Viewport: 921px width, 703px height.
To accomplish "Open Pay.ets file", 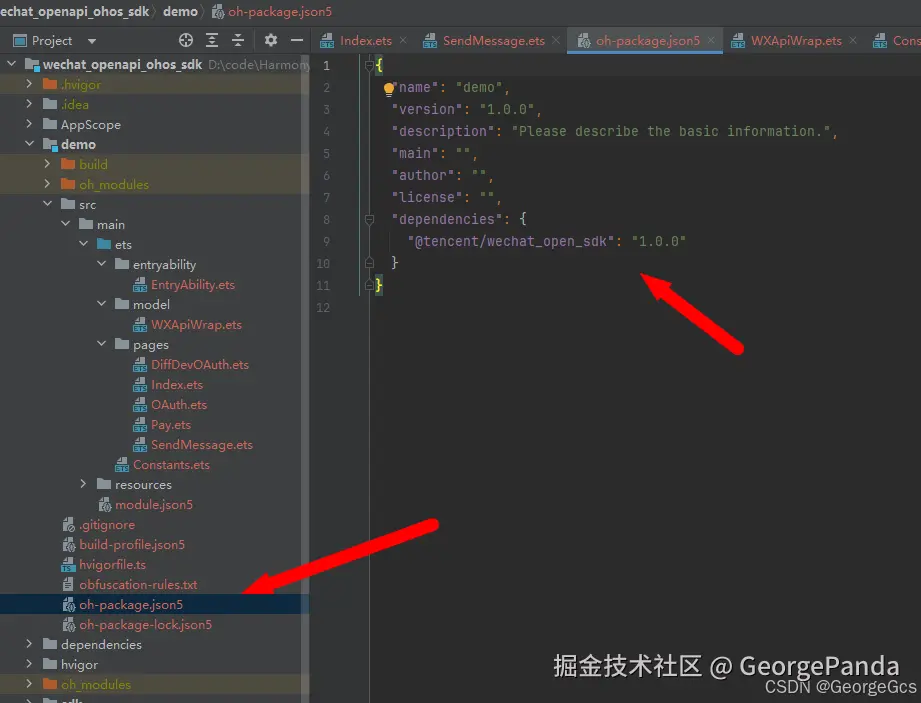I will [x=171, y=425].
